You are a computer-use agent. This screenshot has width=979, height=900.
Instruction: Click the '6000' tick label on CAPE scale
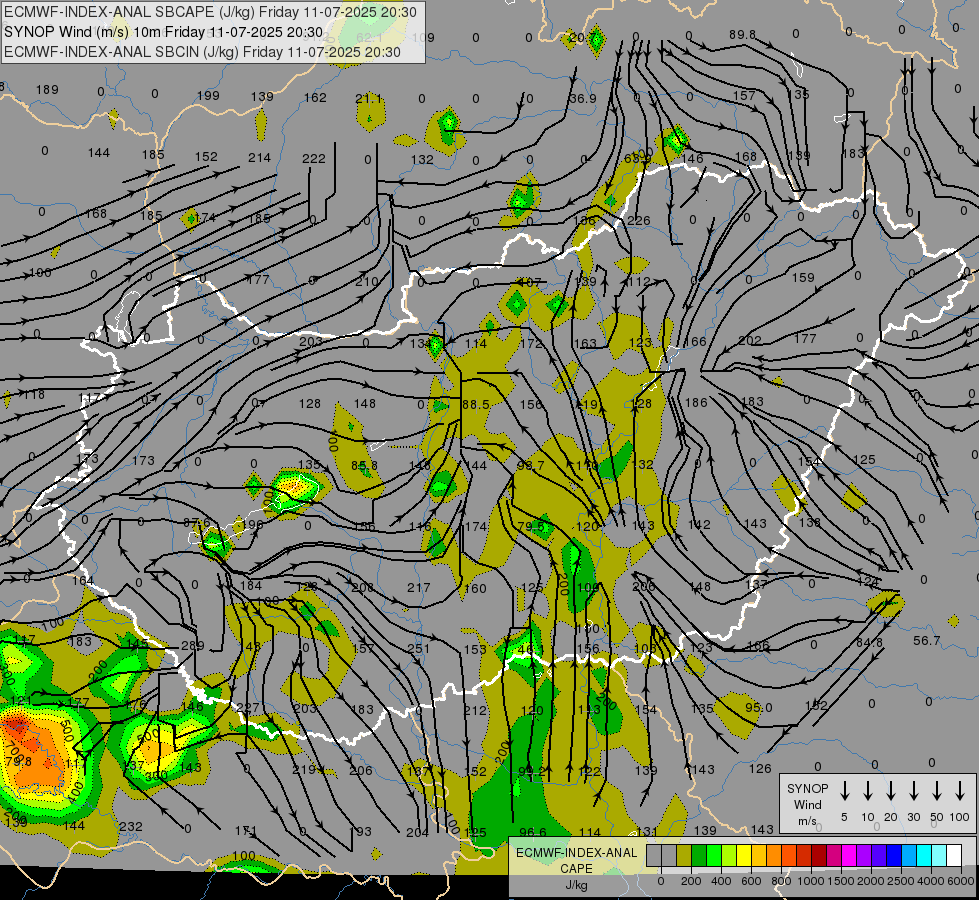click(961, 881)
